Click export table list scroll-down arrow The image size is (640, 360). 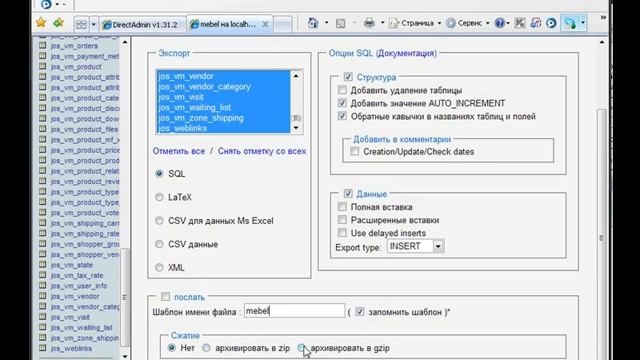pyautogui.click(x=296, y=128)
